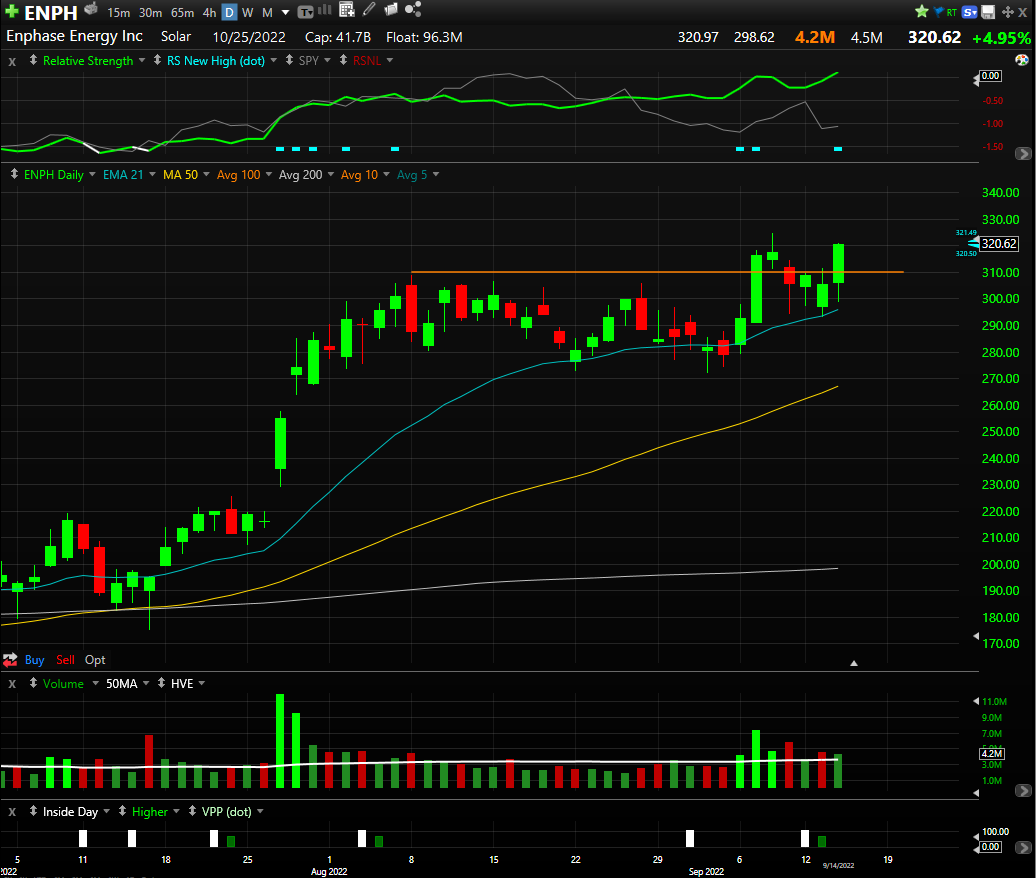
Task: Switch to the W weekly timeframe
Action: [247, 13]
